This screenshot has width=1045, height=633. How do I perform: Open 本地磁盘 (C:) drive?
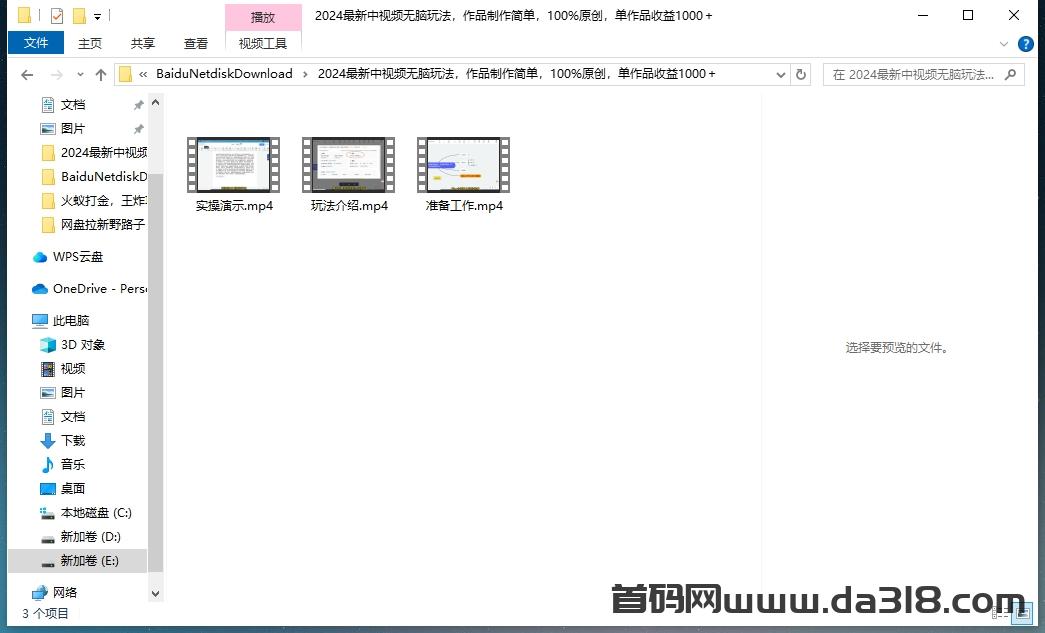click(97, 512)
